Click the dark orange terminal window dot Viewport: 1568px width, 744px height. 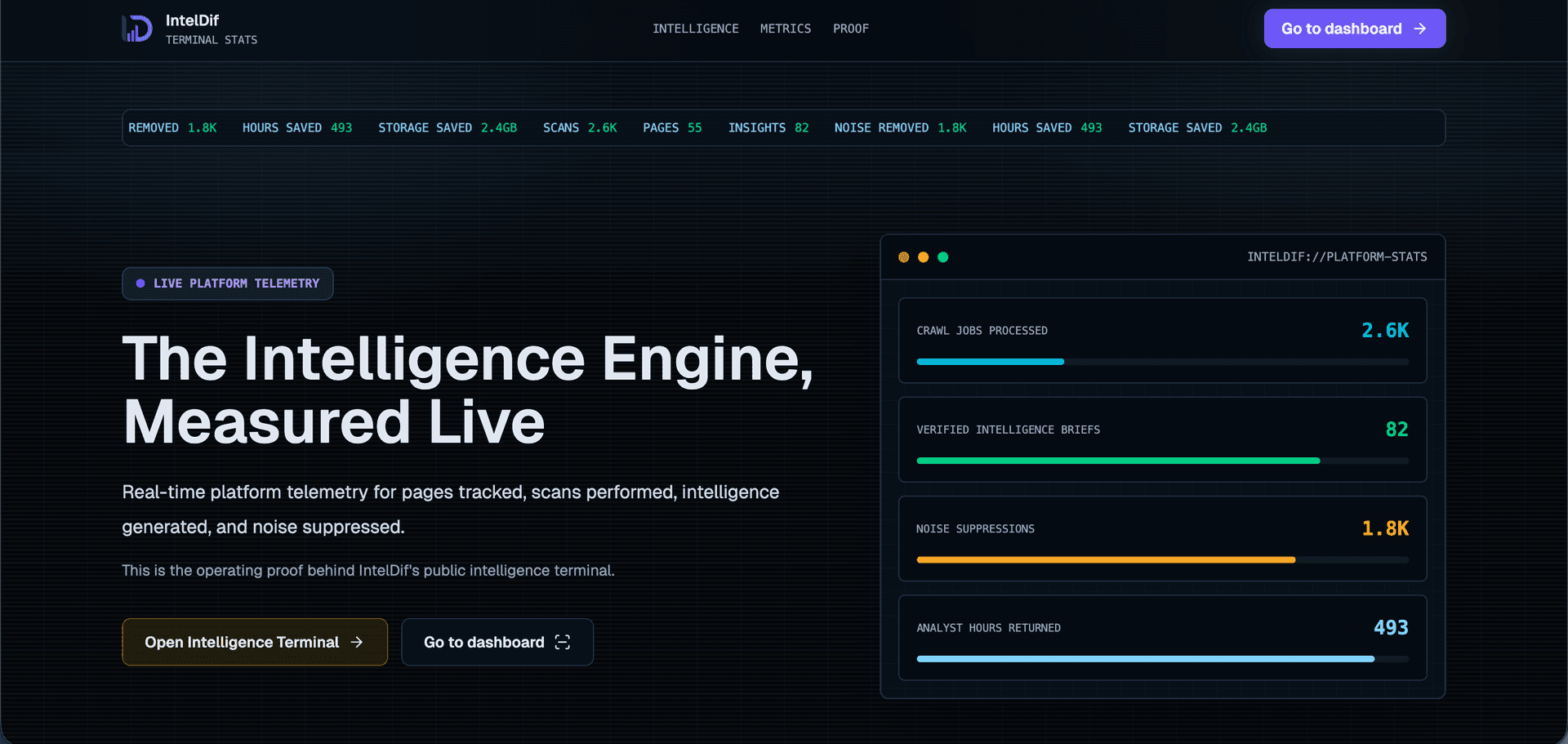[x=903, y=257]
